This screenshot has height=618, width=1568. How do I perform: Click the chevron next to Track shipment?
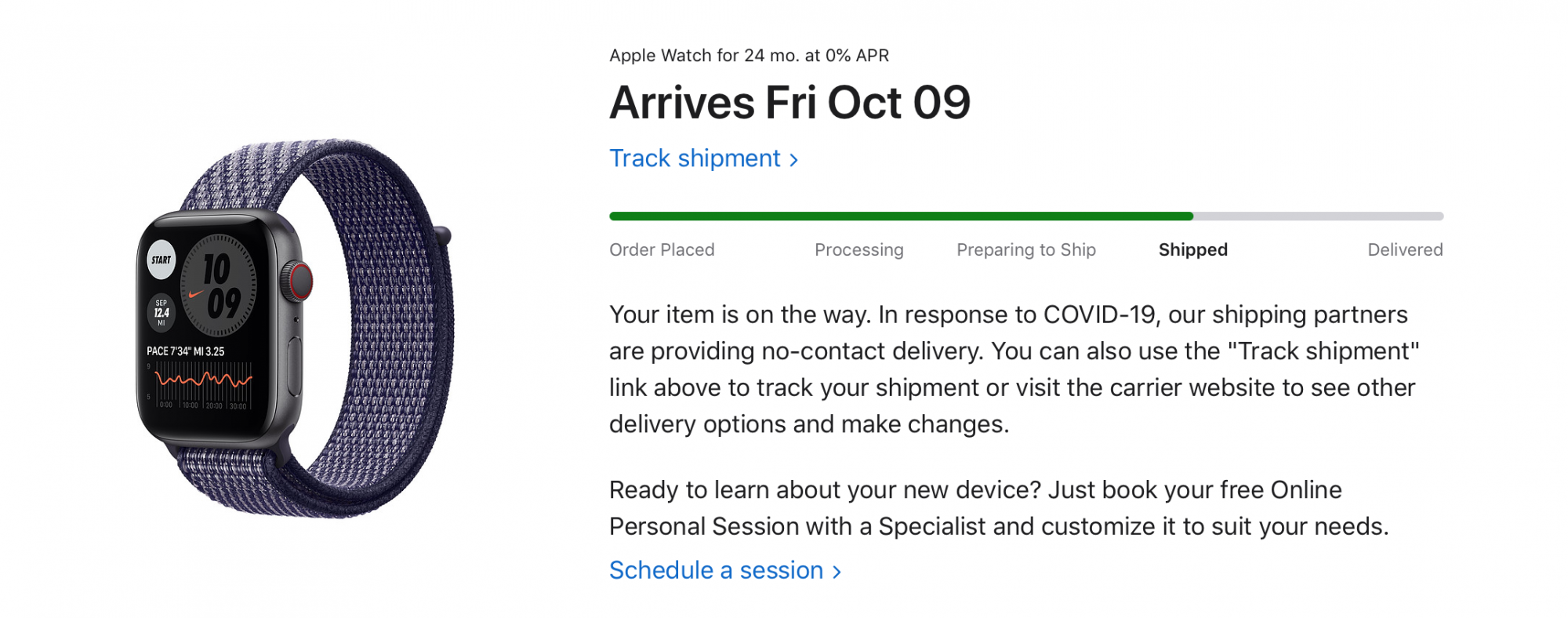pos(793,160)
